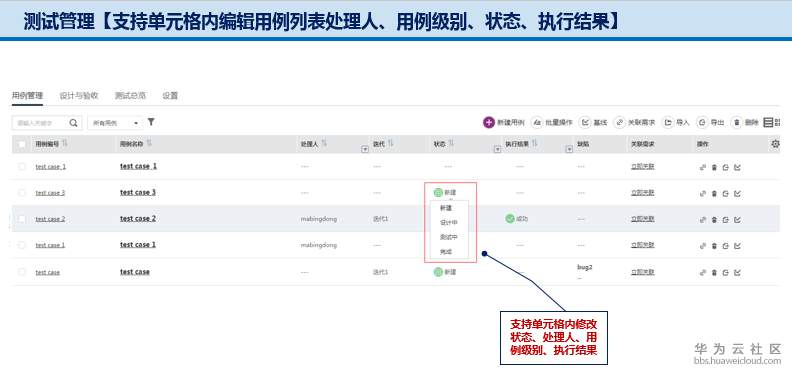Open column settings gear icon
This screenshot has height=375, width=792.
pyautogui.click(x=775, y=144)
